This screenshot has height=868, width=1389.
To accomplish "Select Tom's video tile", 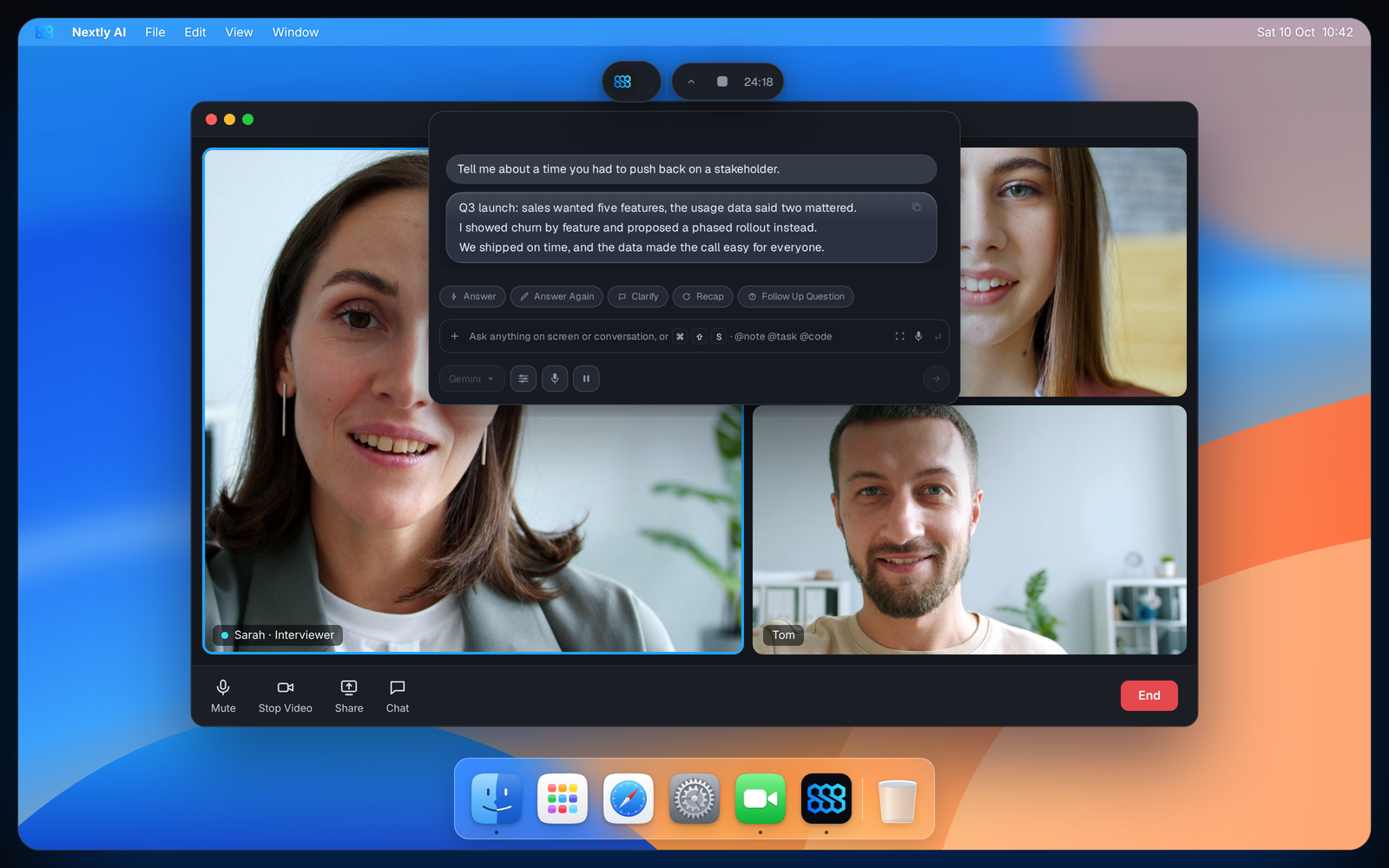I will click(x=969, y=529).
